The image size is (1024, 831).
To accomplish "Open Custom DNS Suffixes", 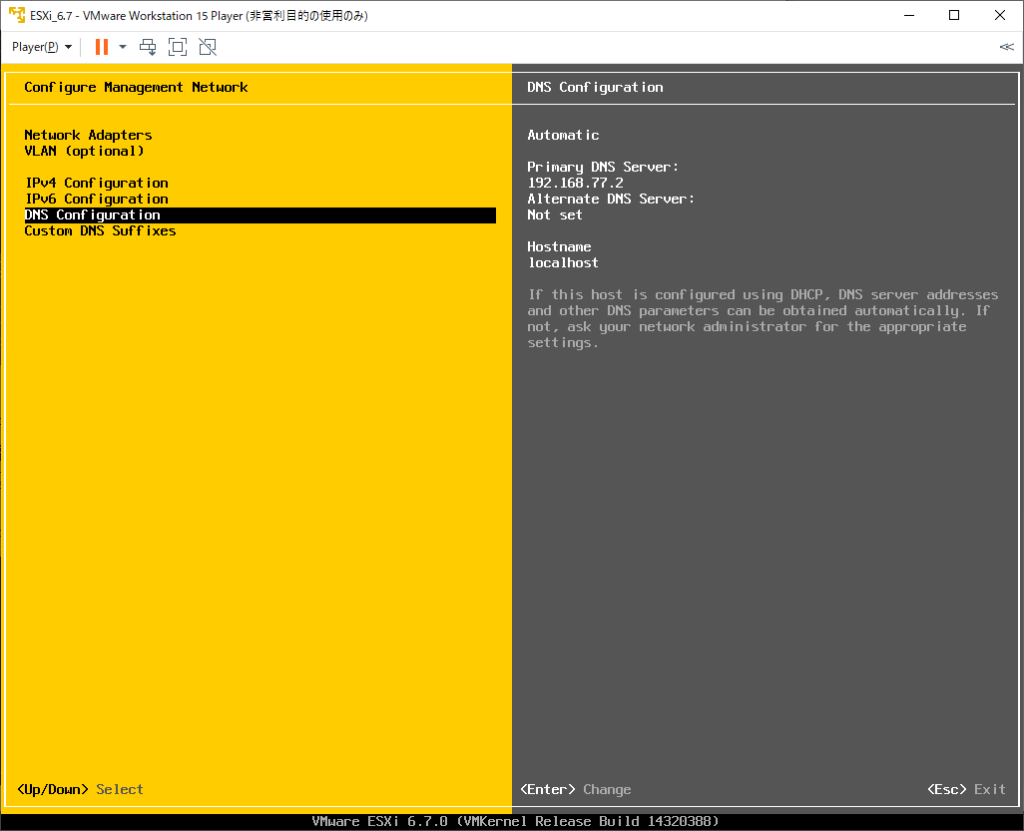I will (100, 231).
